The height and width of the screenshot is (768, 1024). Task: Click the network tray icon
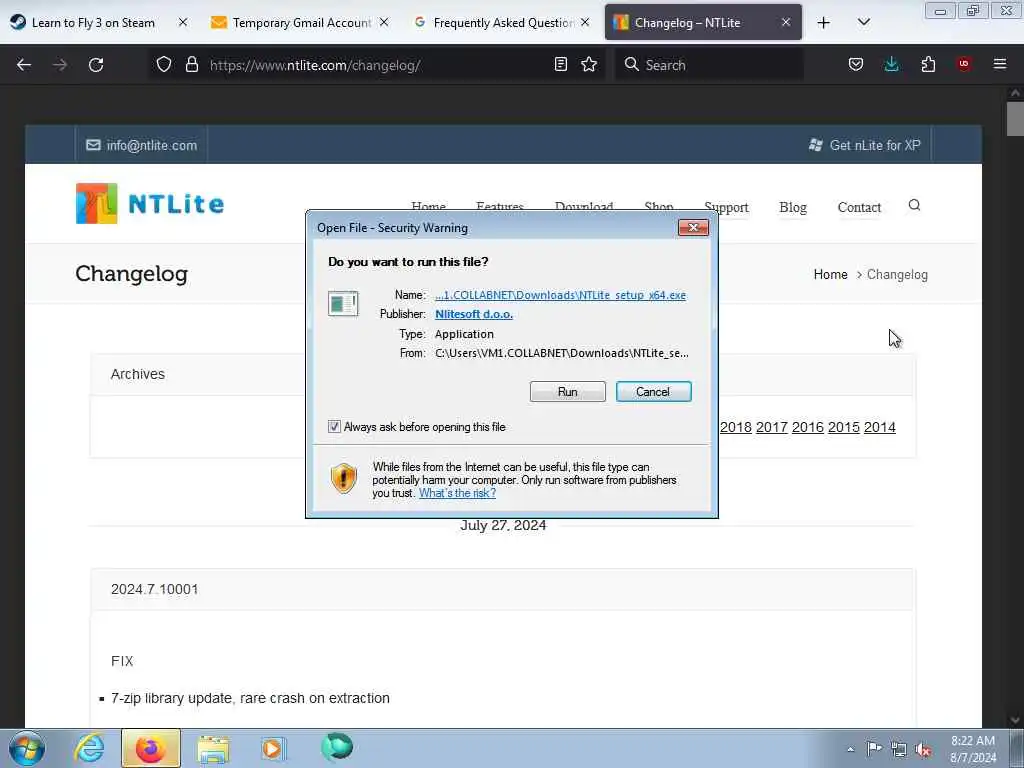899,749
